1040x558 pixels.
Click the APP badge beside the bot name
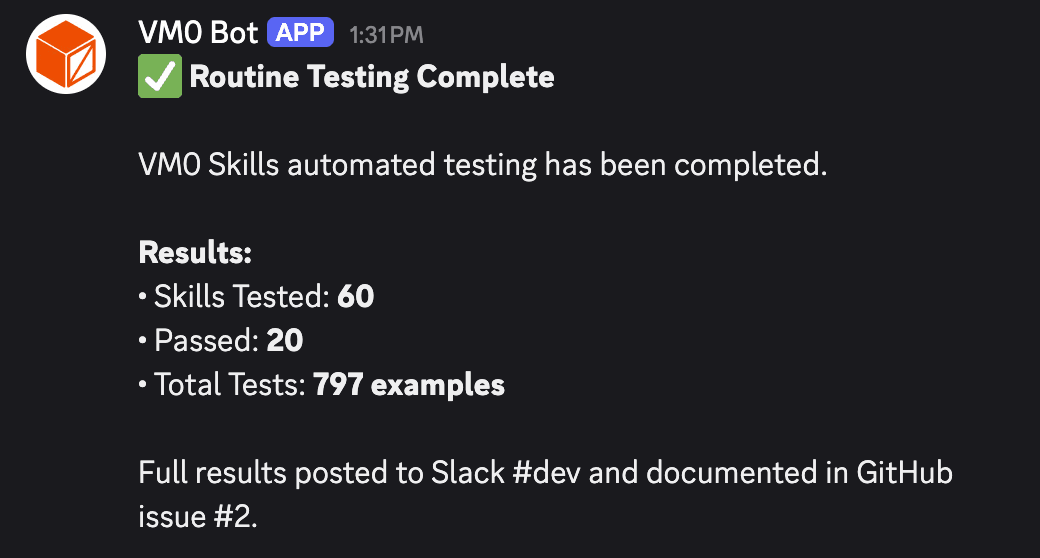tap(301, 33)
